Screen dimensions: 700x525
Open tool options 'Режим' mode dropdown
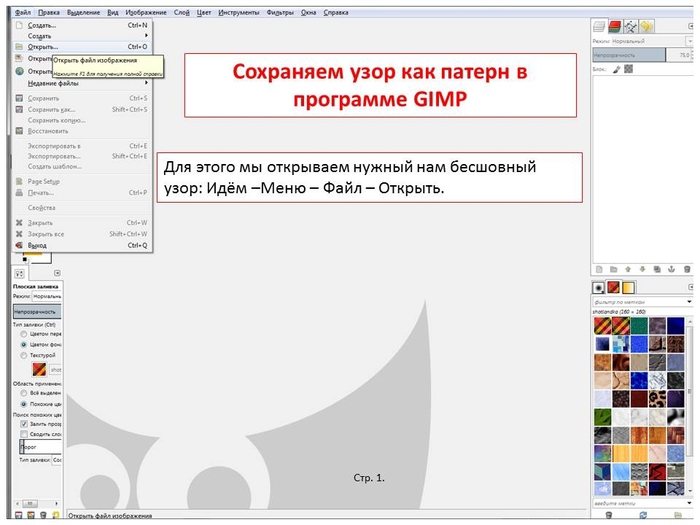(x=47, y=296)
